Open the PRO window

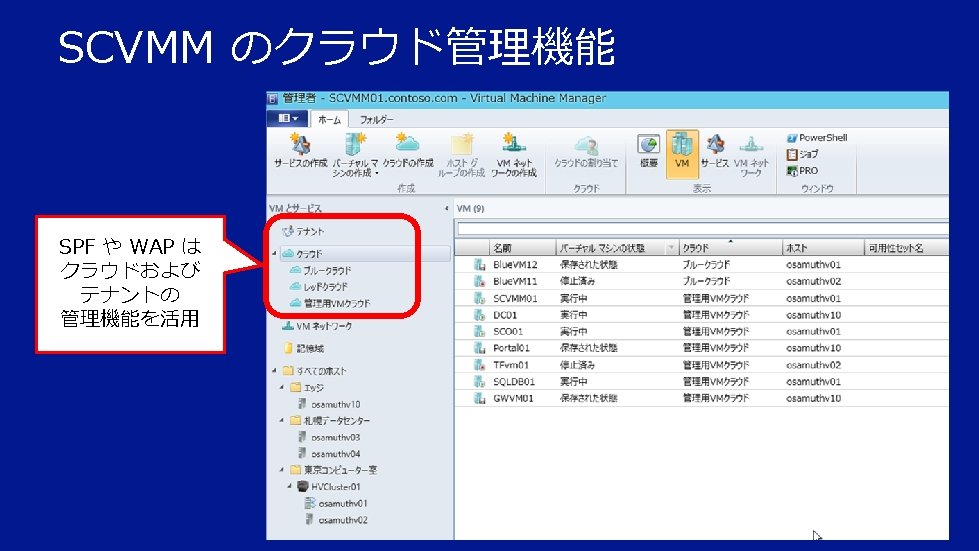802,170
